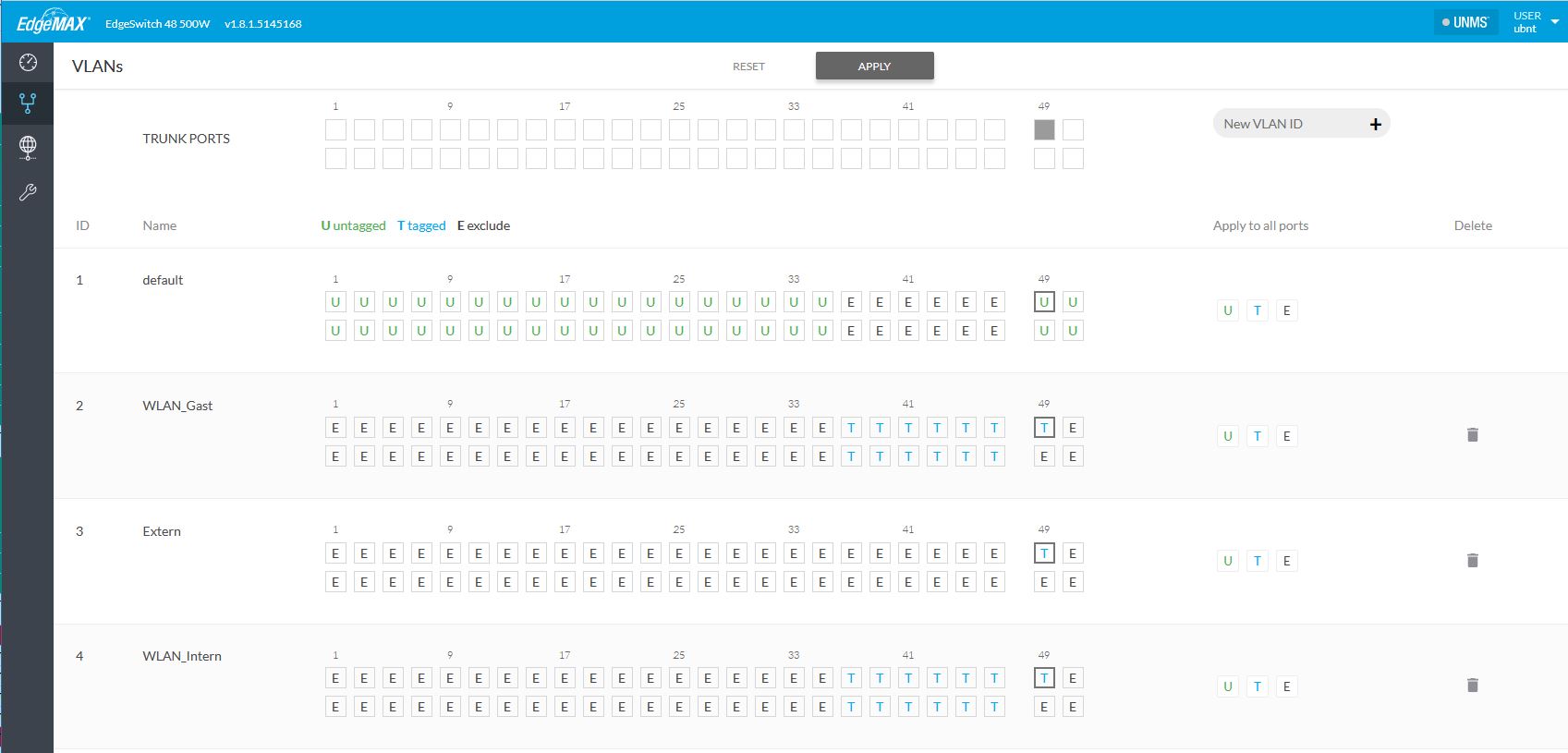Click the APPLY button
Screen dimensions: 1568x753
874,67
